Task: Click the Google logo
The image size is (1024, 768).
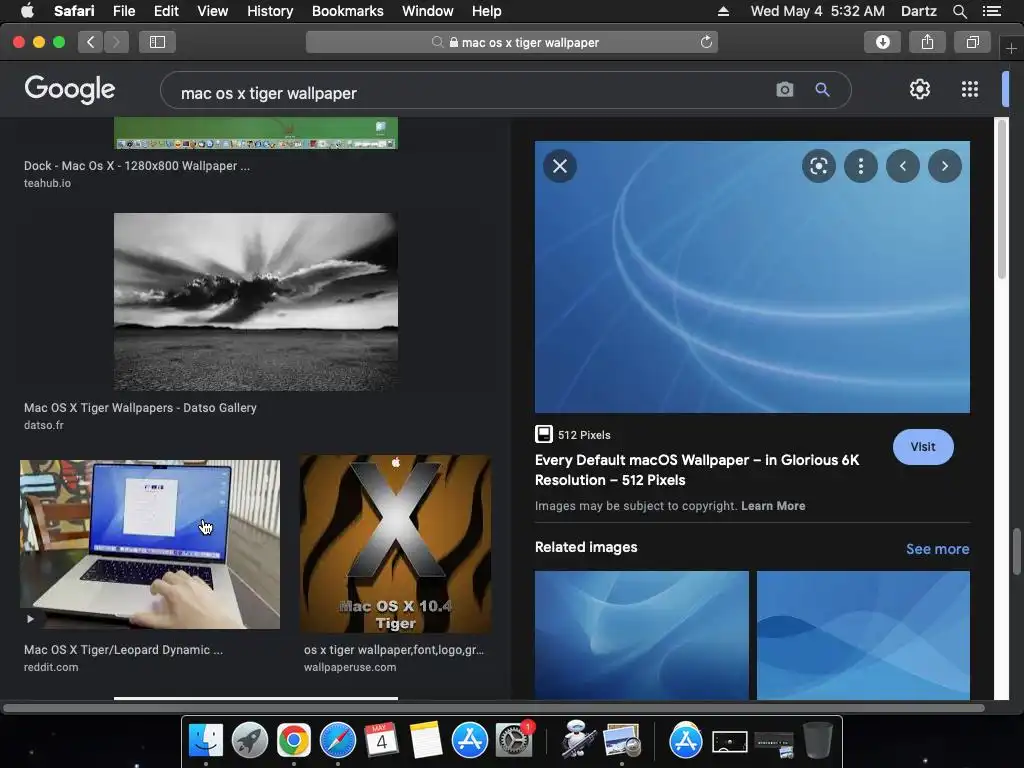Action: point(70,89)
